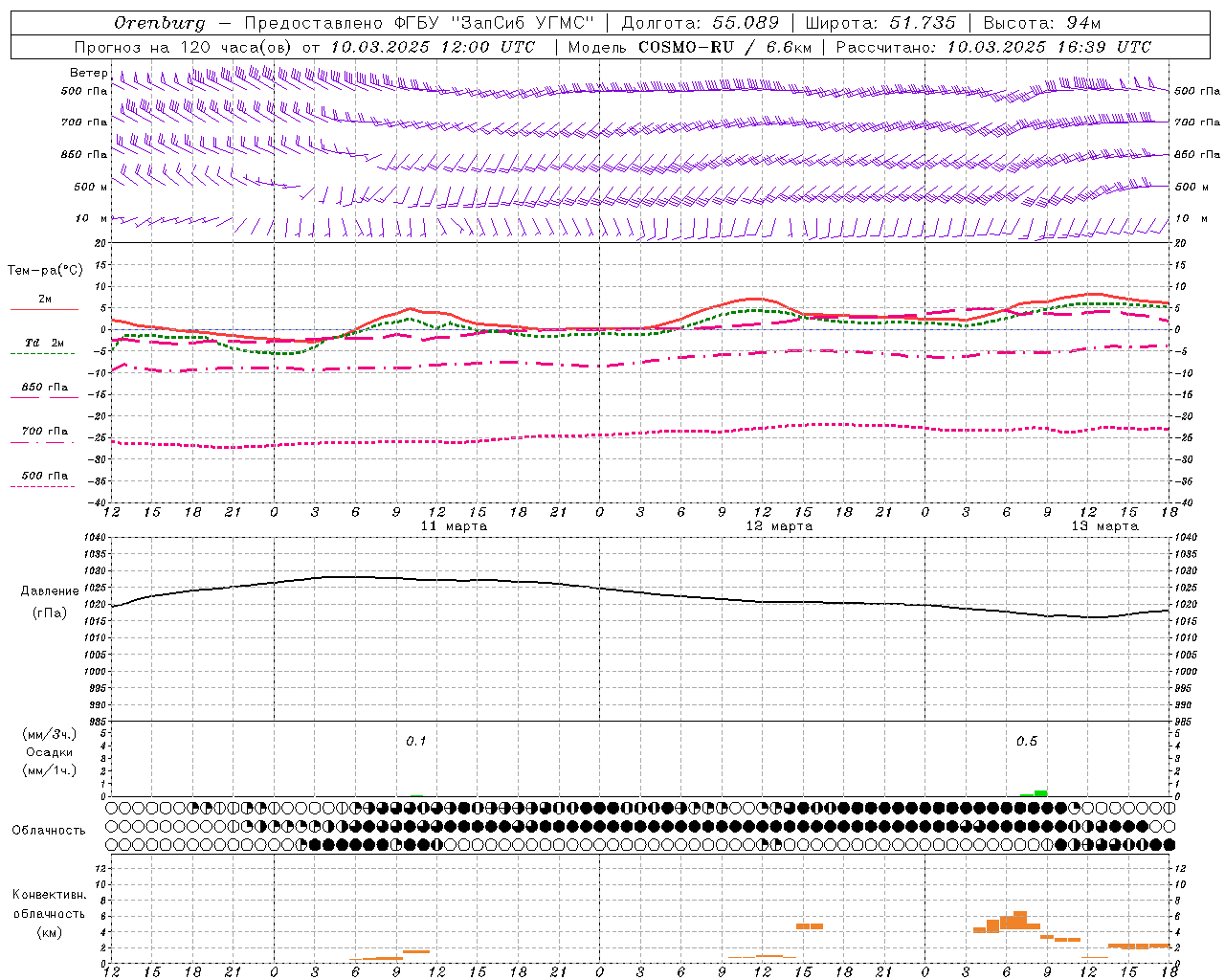Click the '10 м' wind level label on left

coord(91,218)
